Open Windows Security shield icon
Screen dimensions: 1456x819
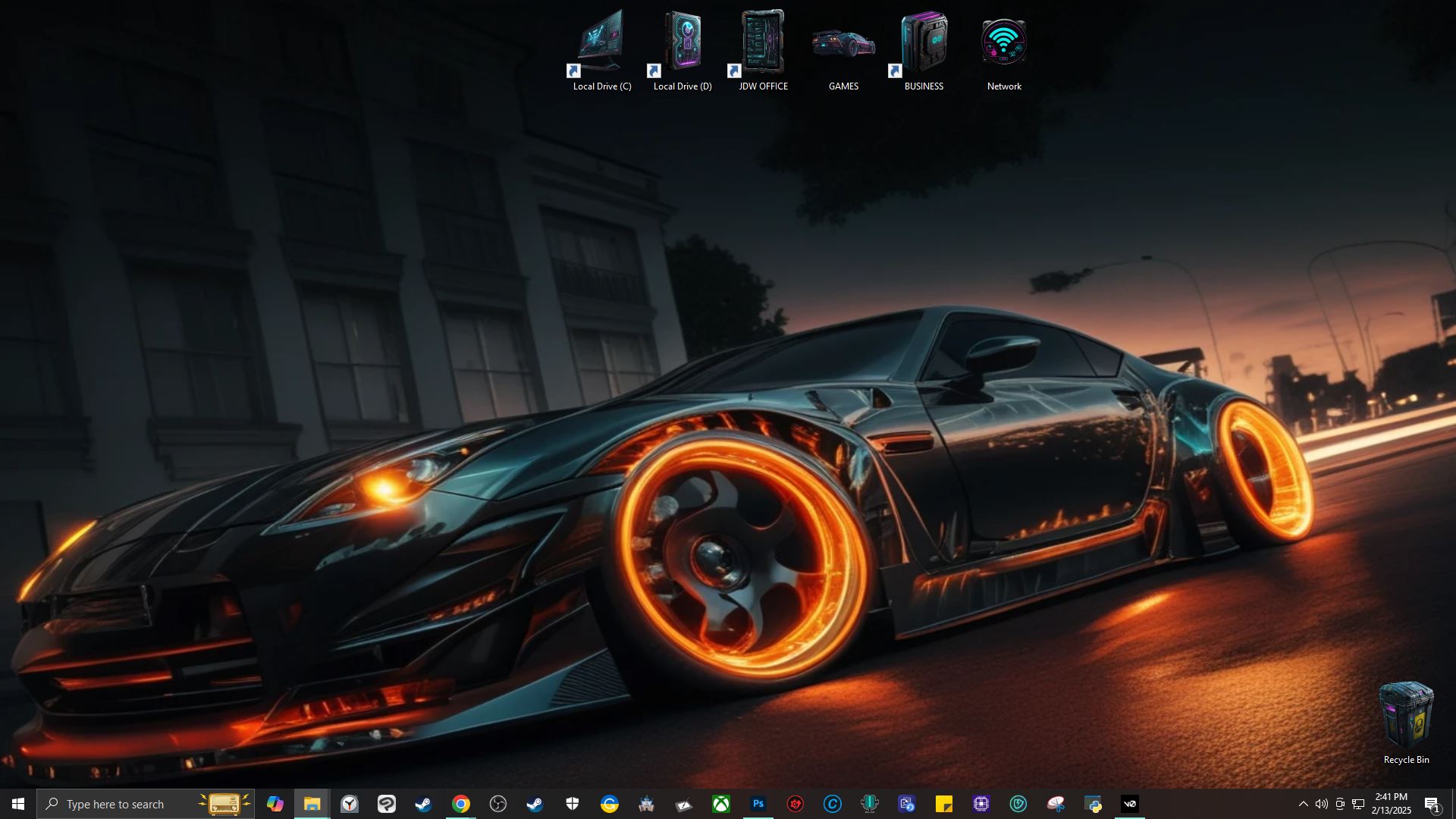(572, 804)
